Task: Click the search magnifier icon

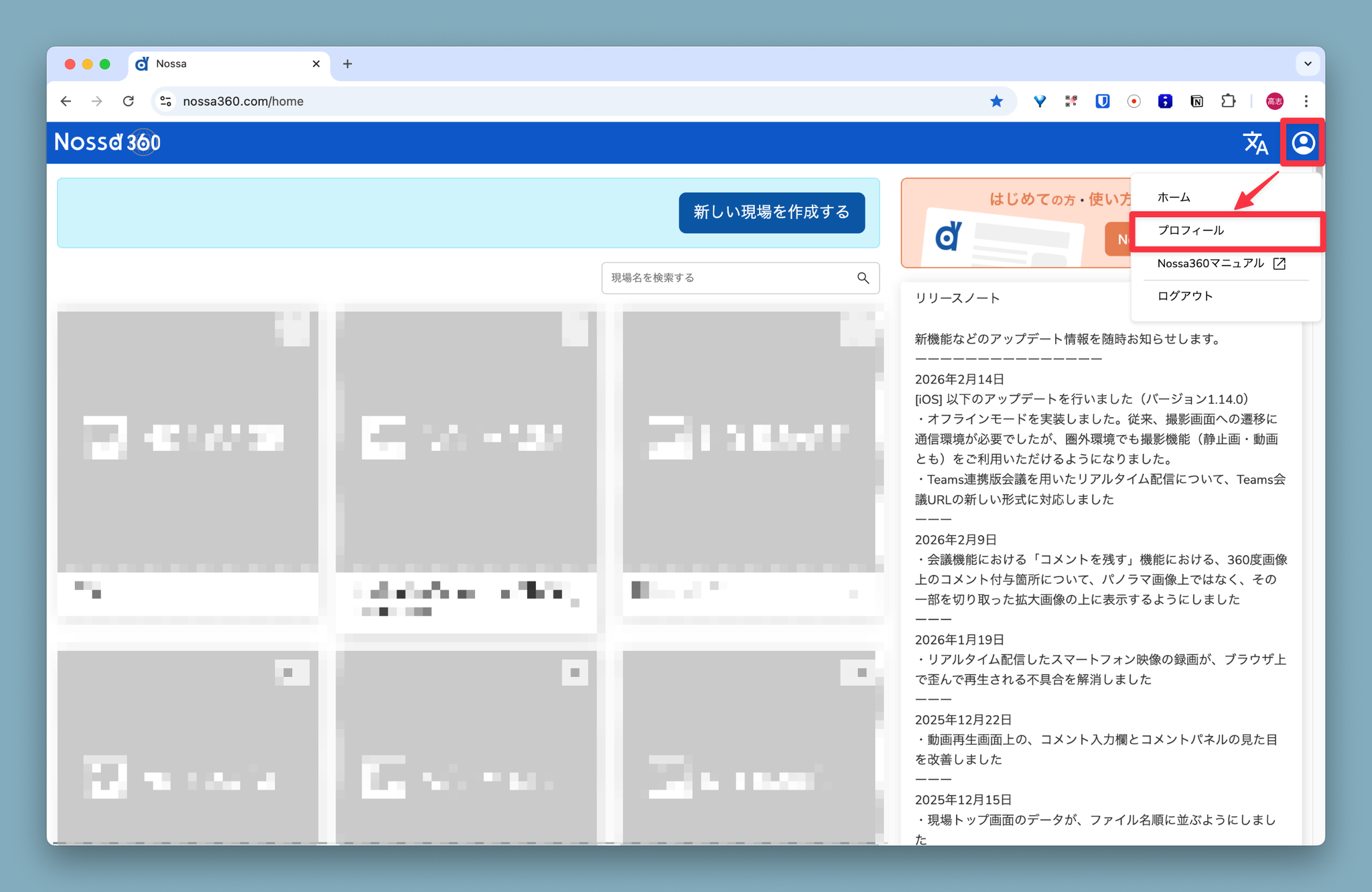Action: pyautogui.click(x=863, y=278)
